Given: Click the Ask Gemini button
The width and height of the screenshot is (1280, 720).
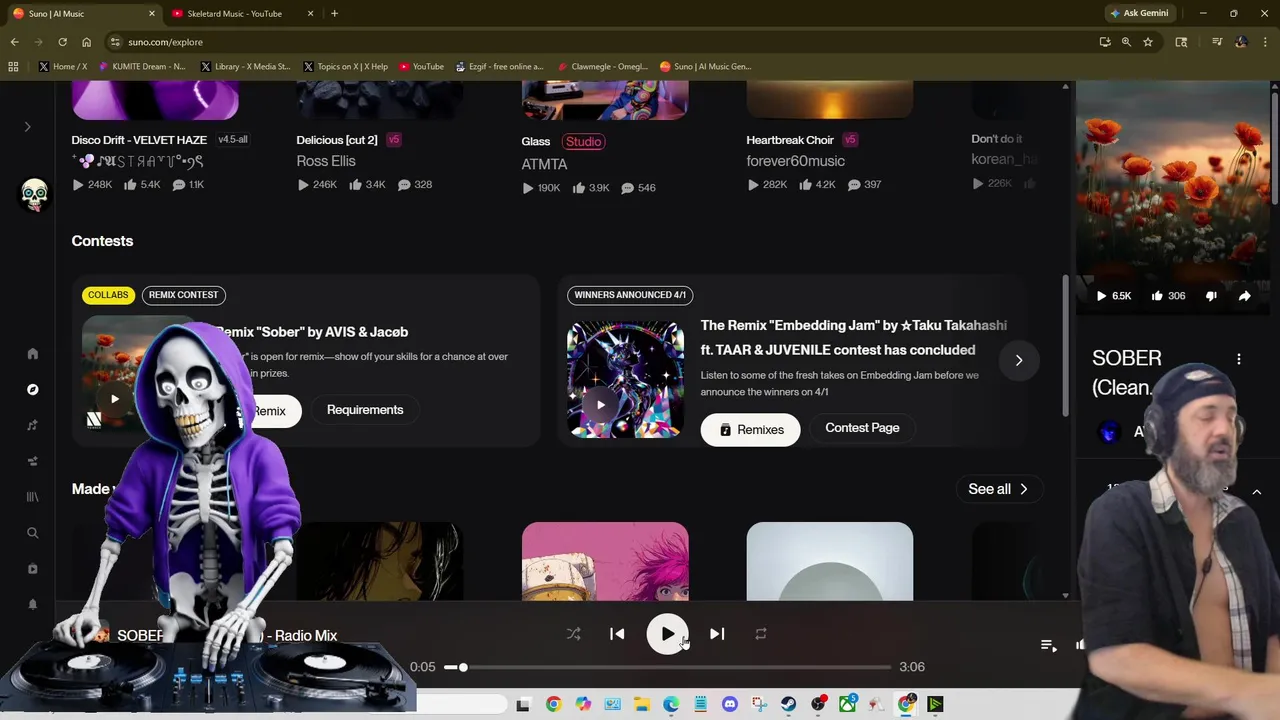Looking at the screenshot, I should pos(1139,13).
